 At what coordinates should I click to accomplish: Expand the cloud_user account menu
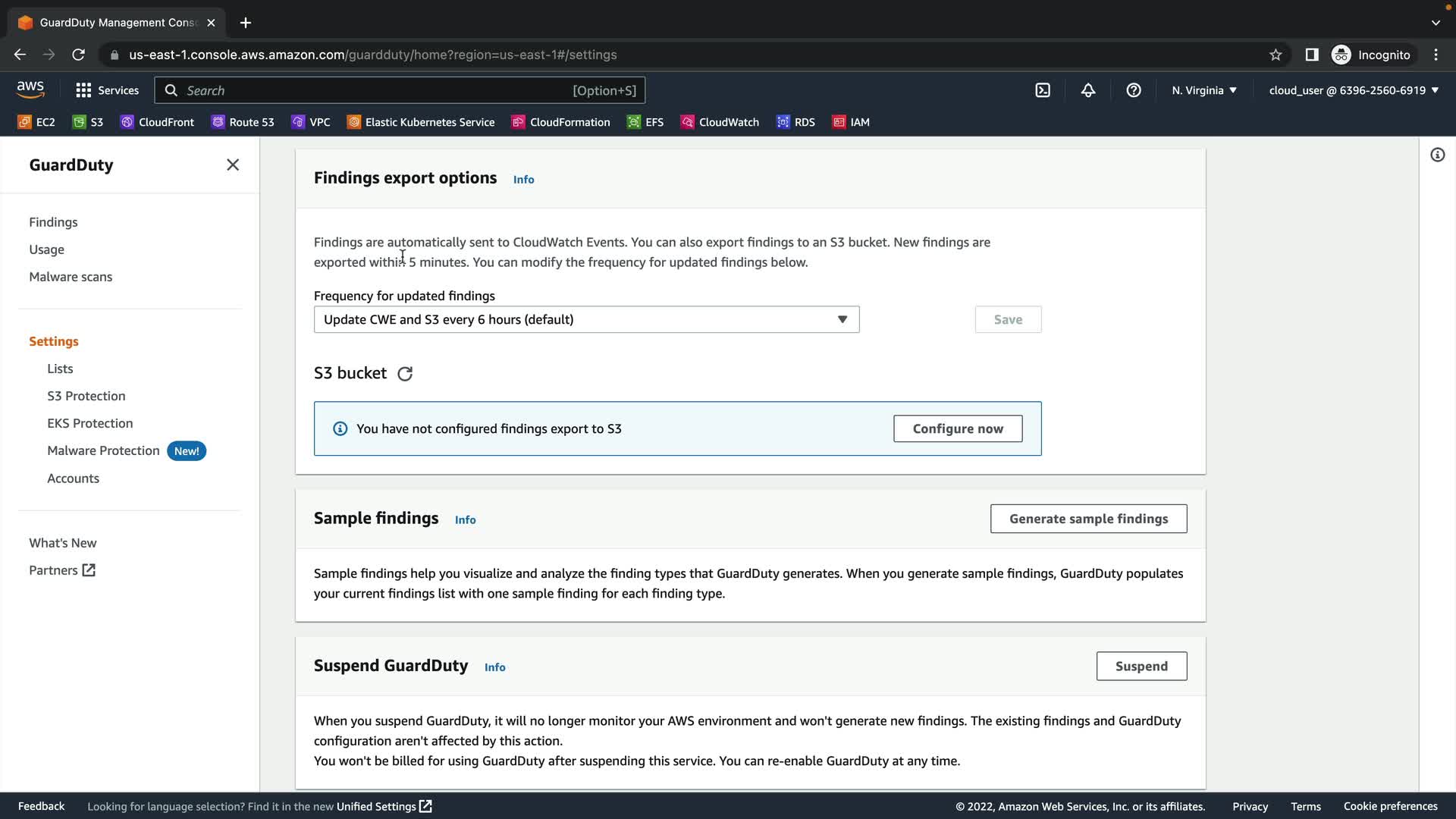[x=1354, y=90]
